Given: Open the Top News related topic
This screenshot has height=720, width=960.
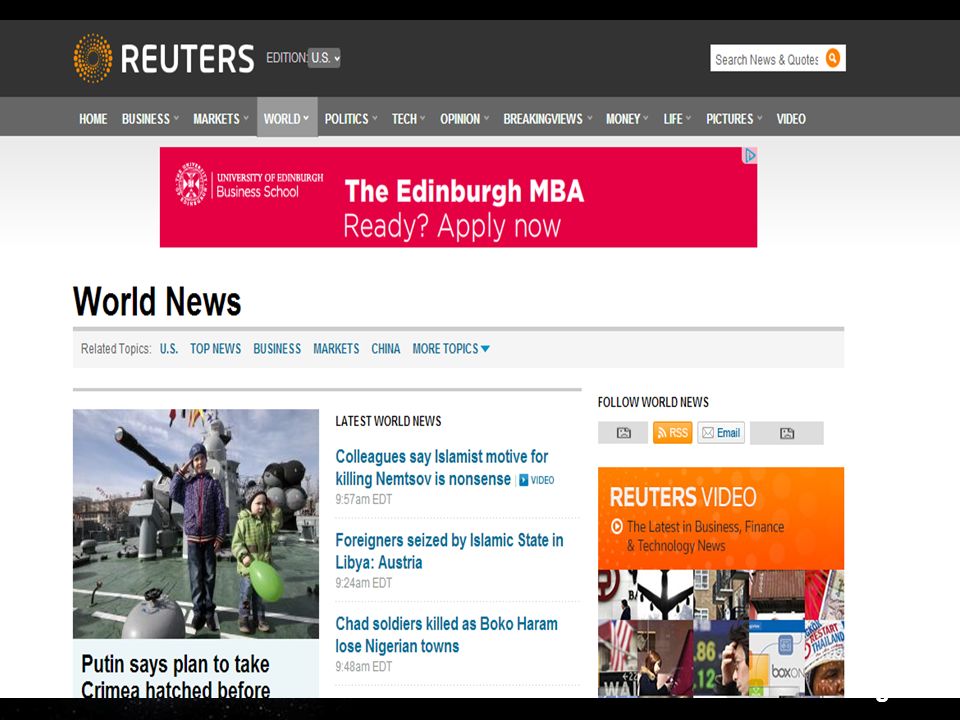Looking at the screenshot, I should coord(216,349).
